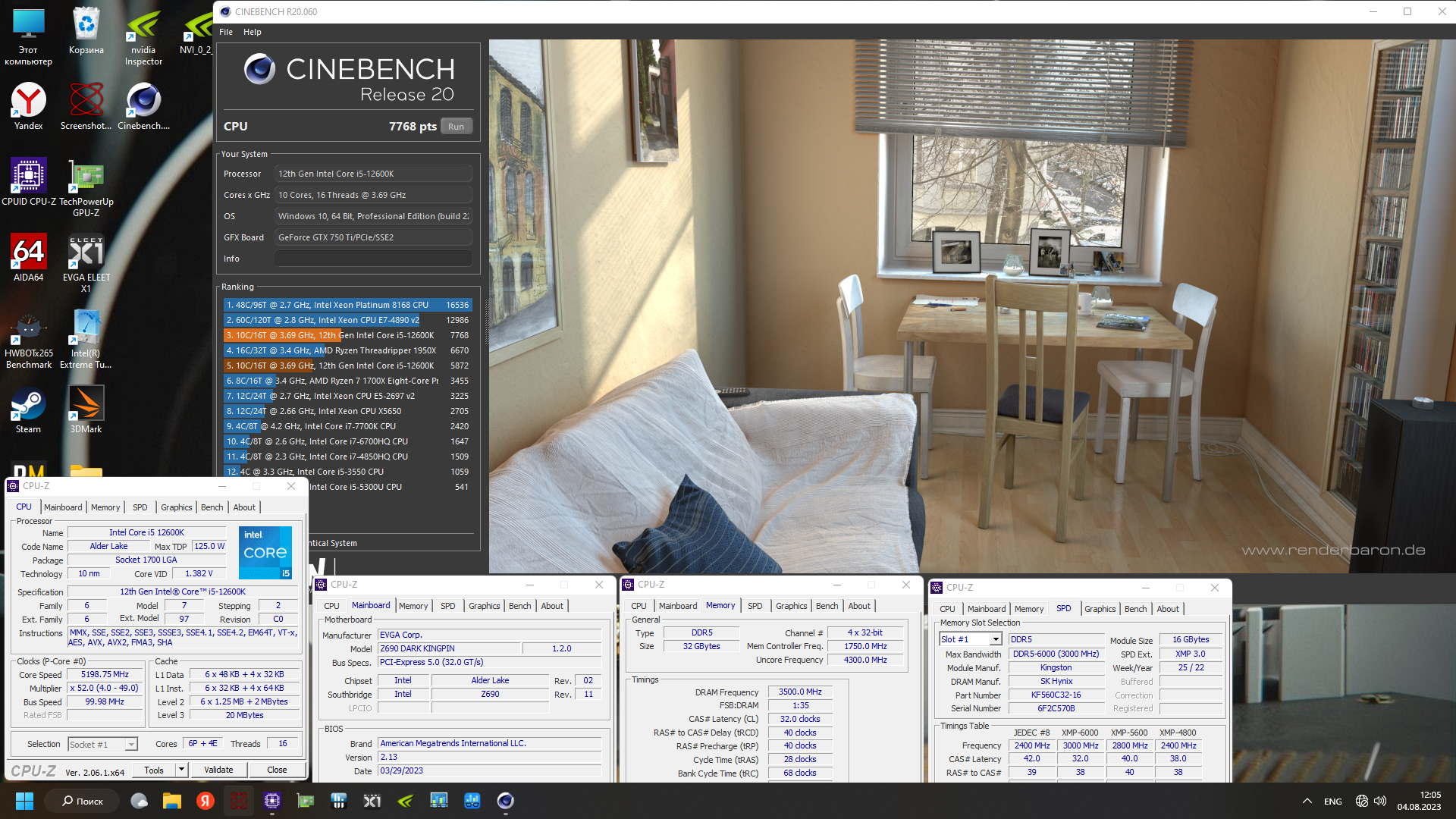Open EVGA X1 from the taskbar

pyautogui.click(x=372, y=801)
